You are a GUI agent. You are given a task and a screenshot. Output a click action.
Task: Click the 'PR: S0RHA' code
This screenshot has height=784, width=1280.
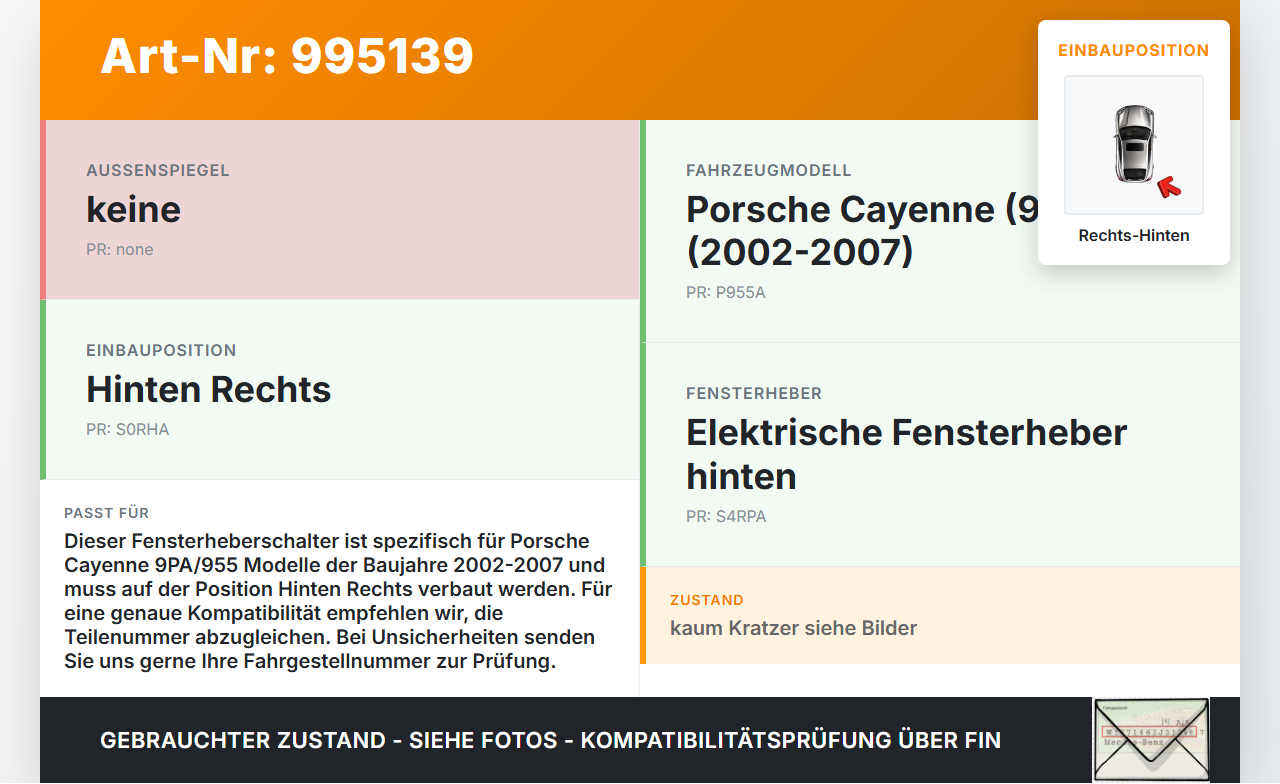(x=128, y=430)
